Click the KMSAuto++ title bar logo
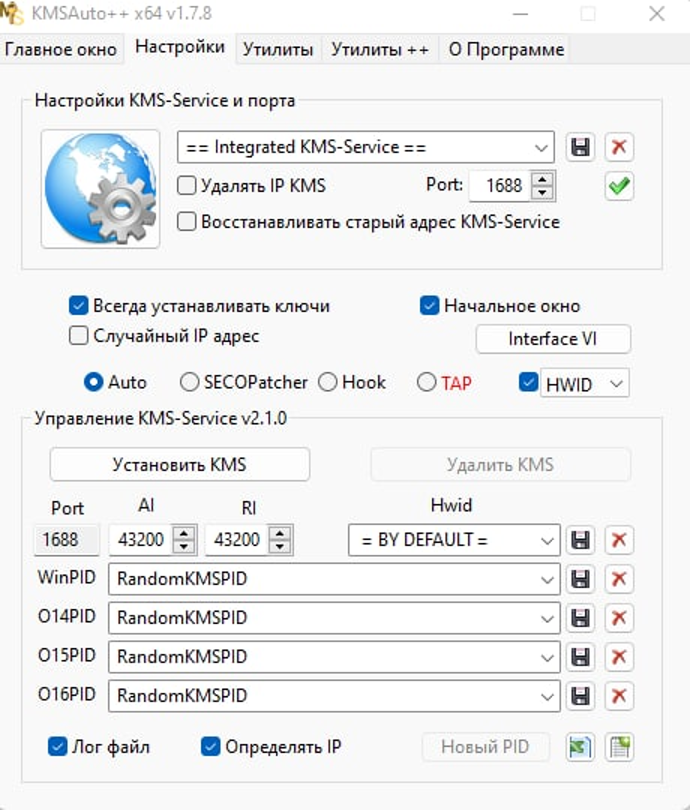 pos(11,13)
